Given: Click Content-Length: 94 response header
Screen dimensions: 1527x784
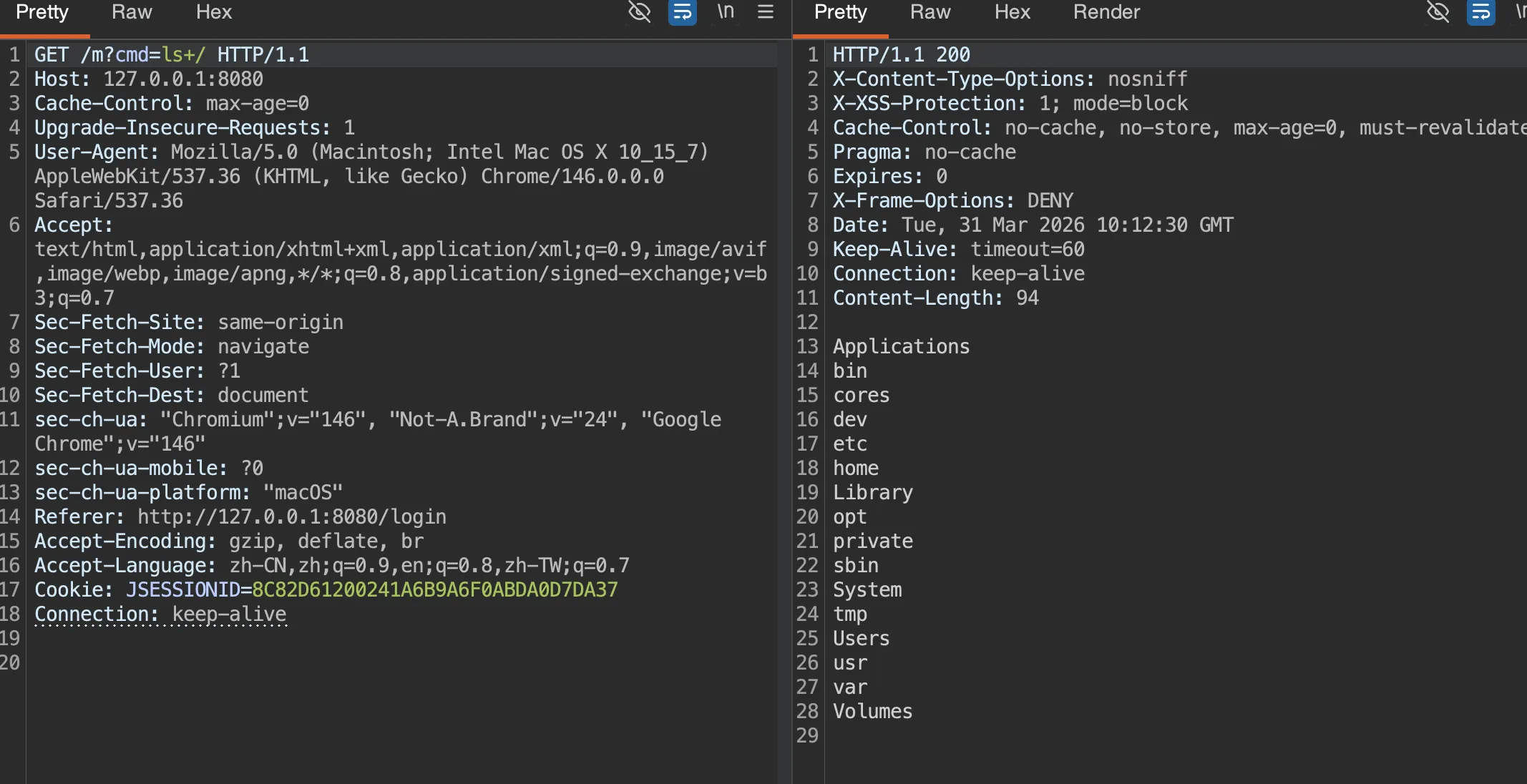Looking at the screenshot, I should click(935, 298).
